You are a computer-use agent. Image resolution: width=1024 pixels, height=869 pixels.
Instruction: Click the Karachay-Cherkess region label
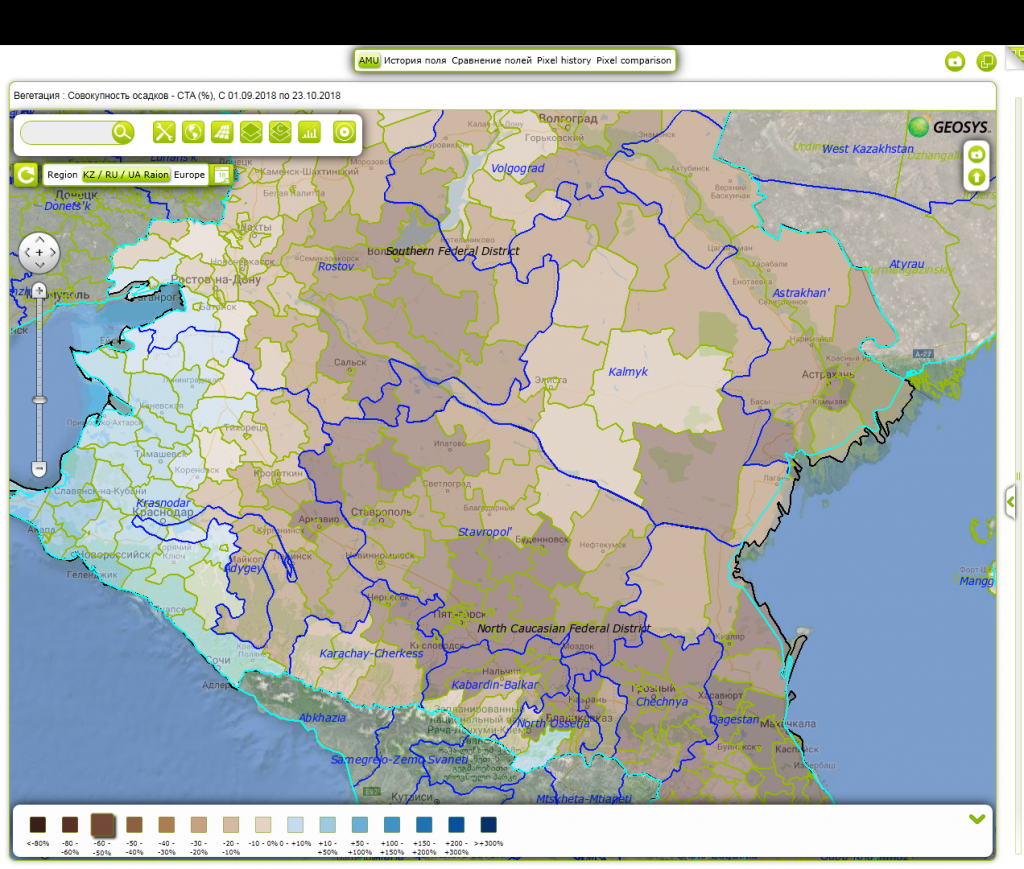coord(371,654)
